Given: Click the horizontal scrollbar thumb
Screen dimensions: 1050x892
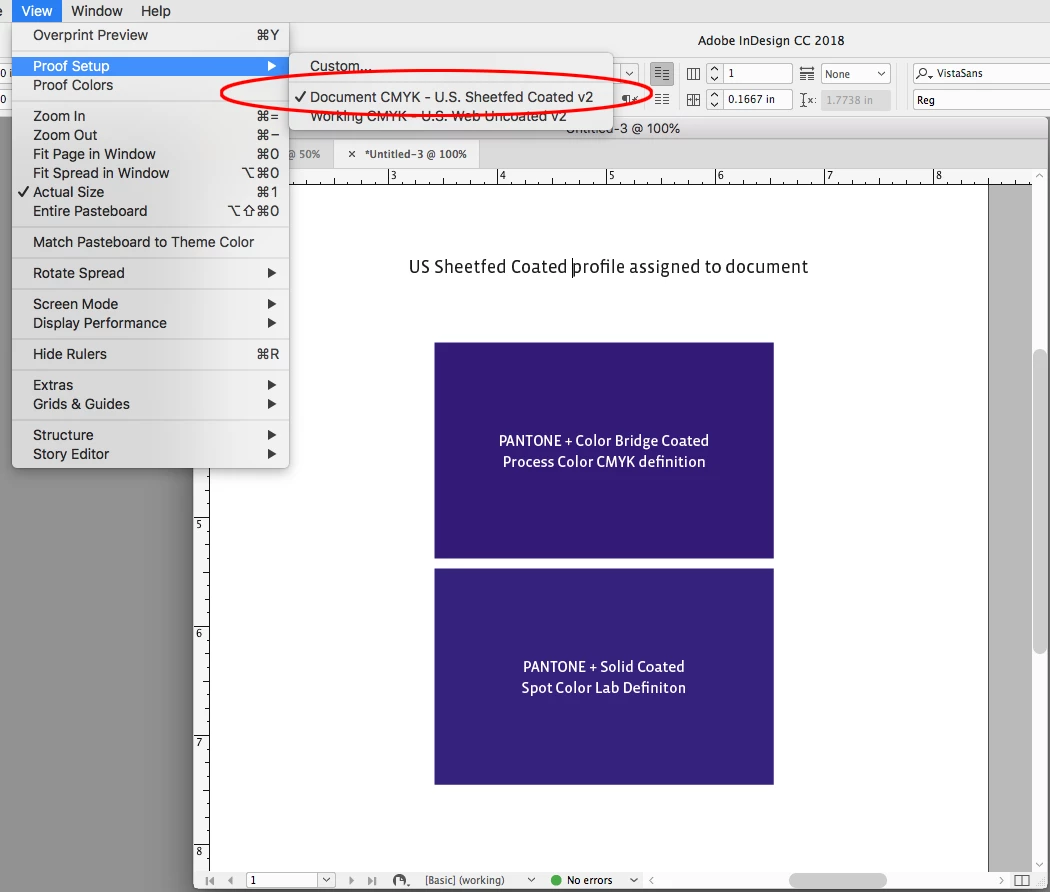Looking at the screenshot, I should [837, 880].
